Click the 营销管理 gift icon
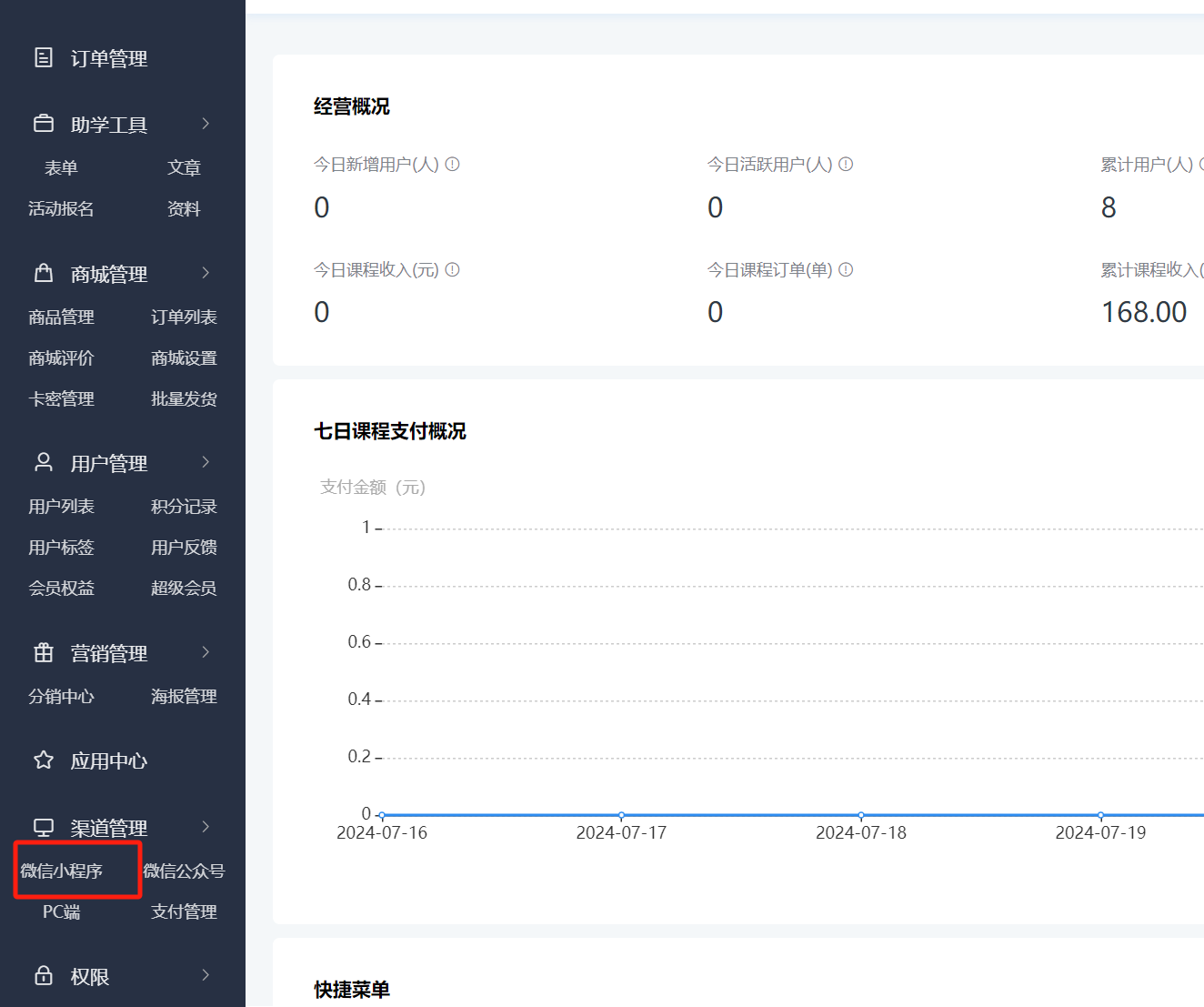Viewport: 1204px width, 1007px height. coord(44,652)
